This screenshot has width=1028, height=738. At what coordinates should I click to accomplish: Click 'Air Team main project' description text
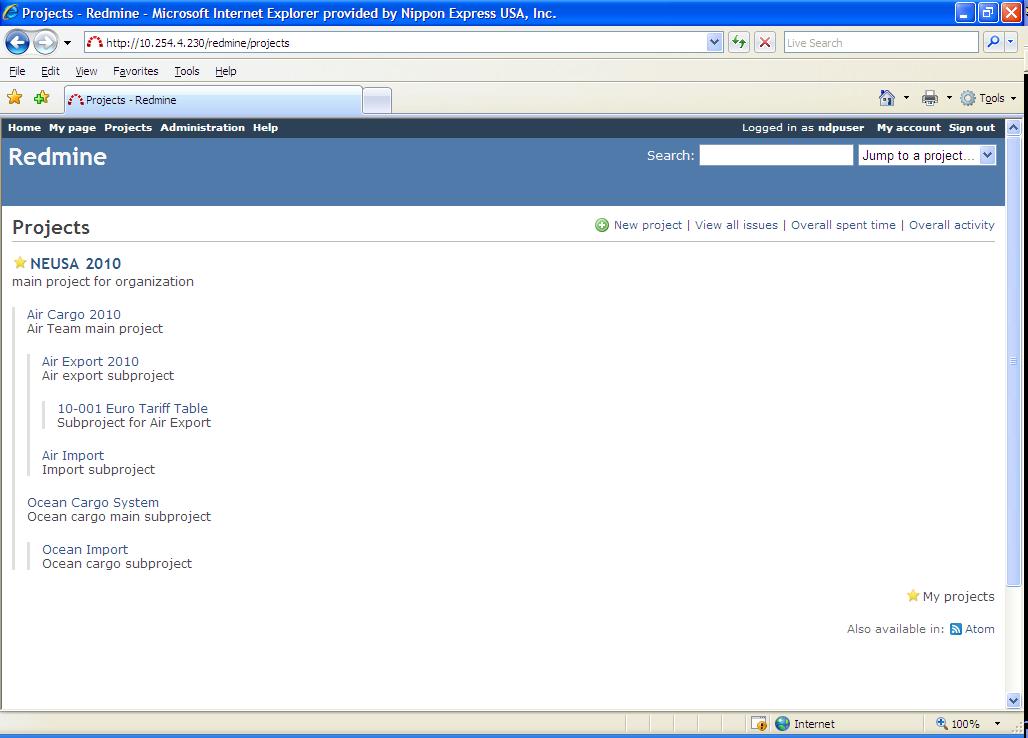[x=95, y=329]
